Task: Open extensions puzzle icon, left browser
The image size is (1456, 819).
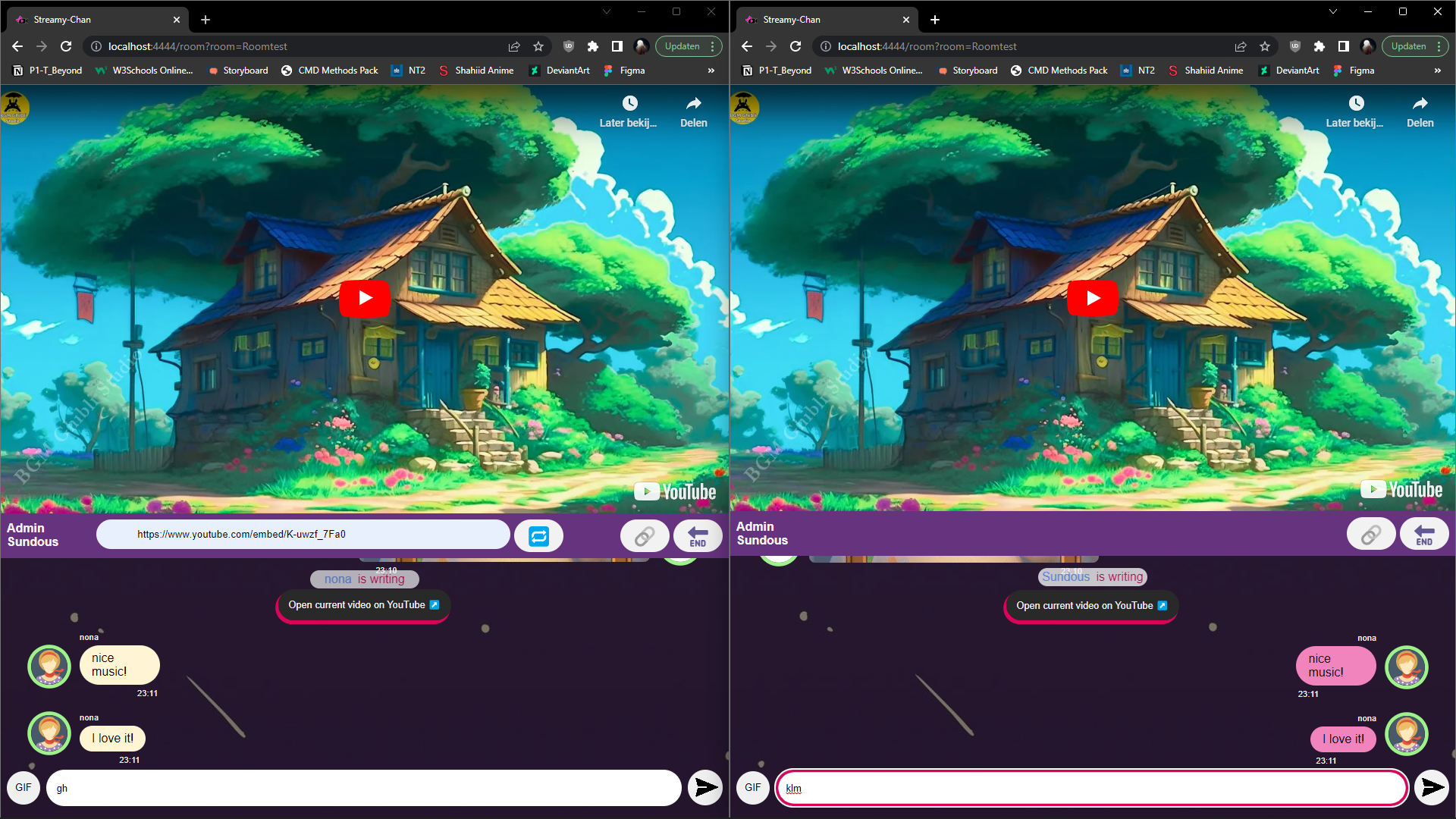Action: pyautogui.click(x=593, y=46)
